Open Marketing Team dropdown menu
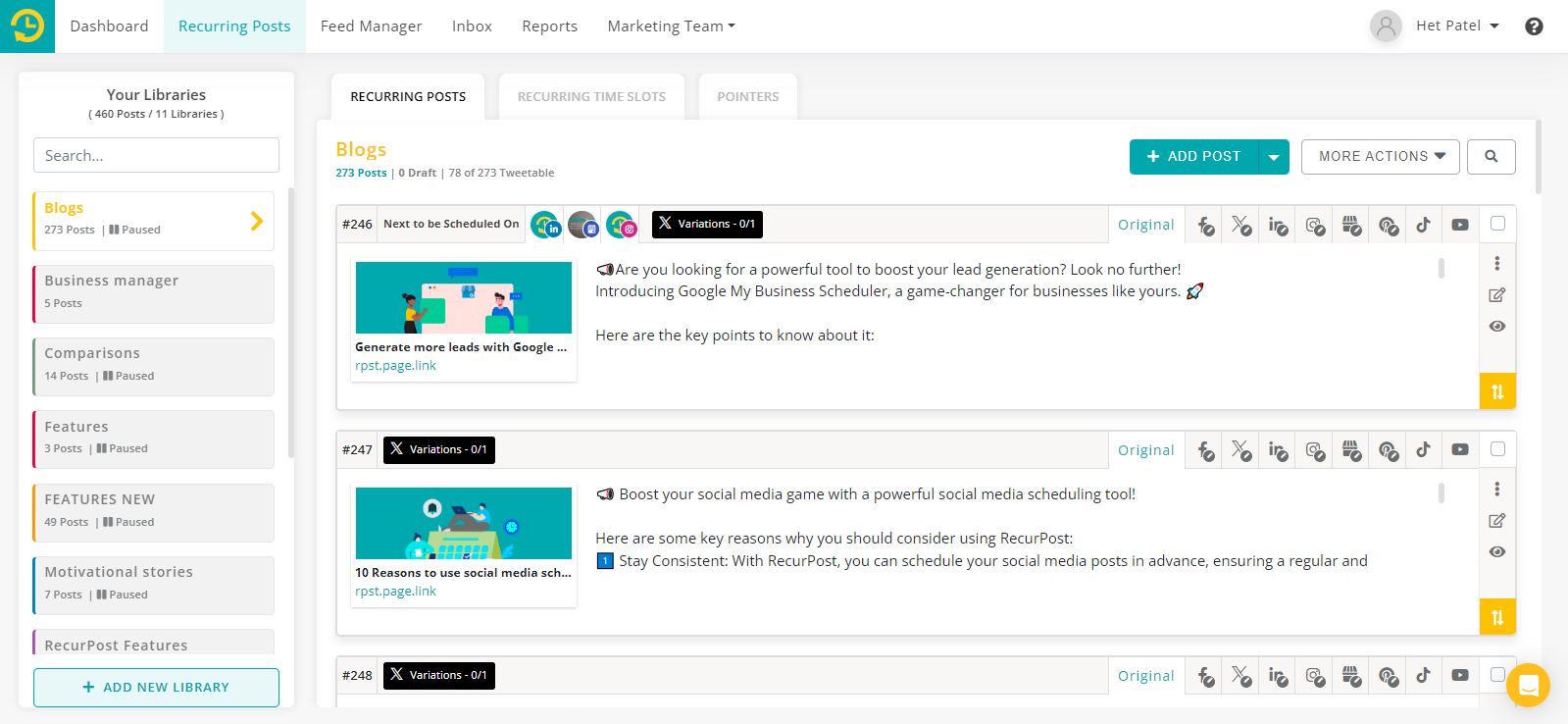1568x724 pixels. click(x=671, y=26)
